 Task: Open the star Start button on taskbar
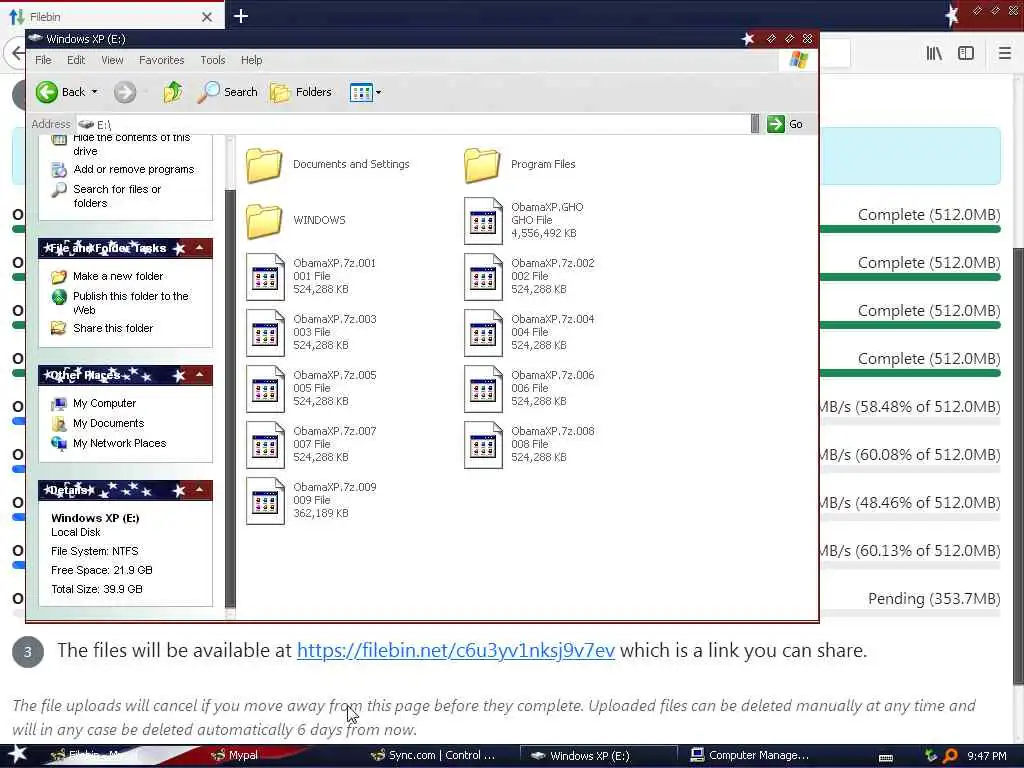point(17,755)
